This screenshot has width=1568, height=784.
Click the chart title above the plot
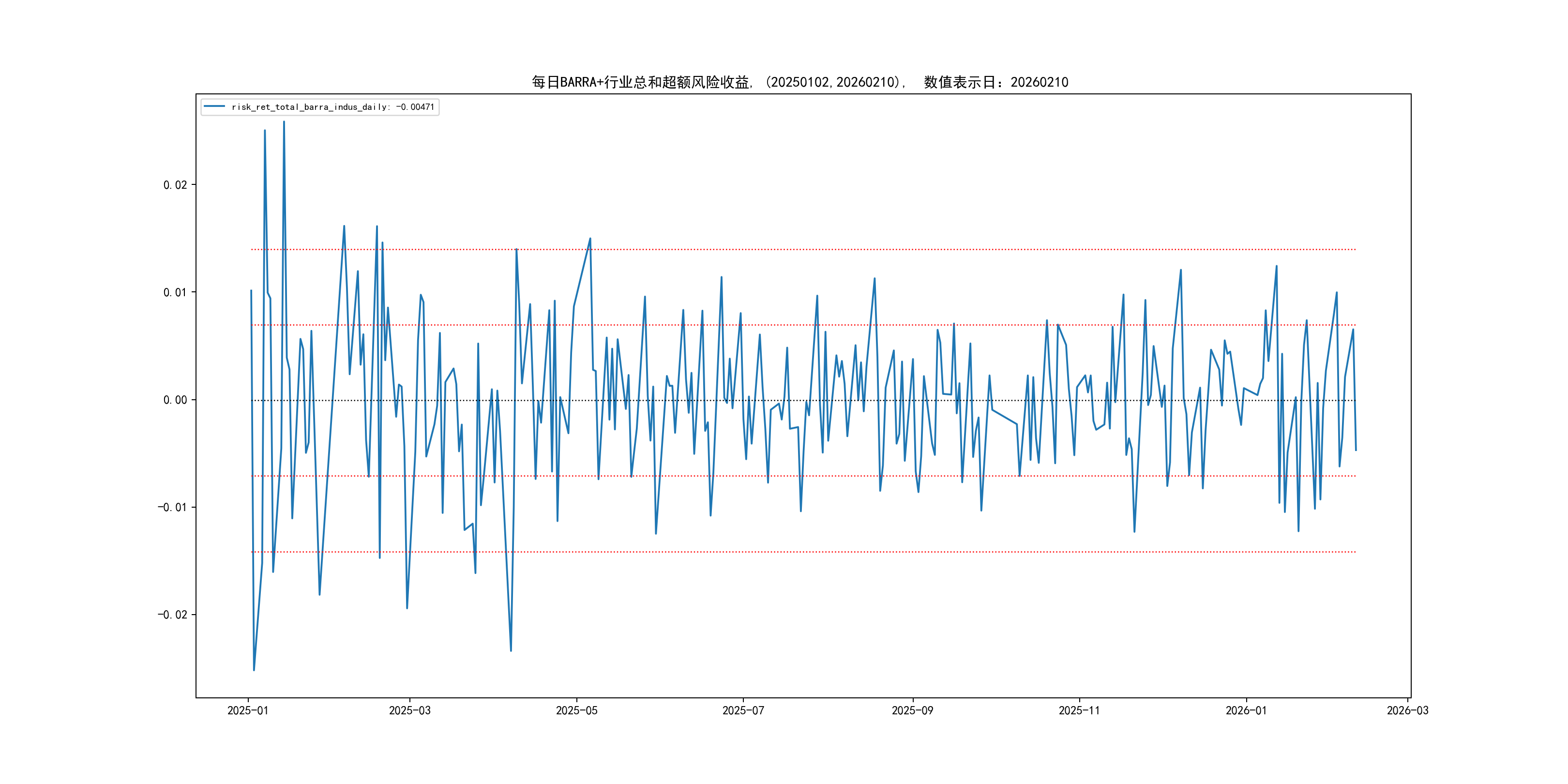(x=800, y=82)
